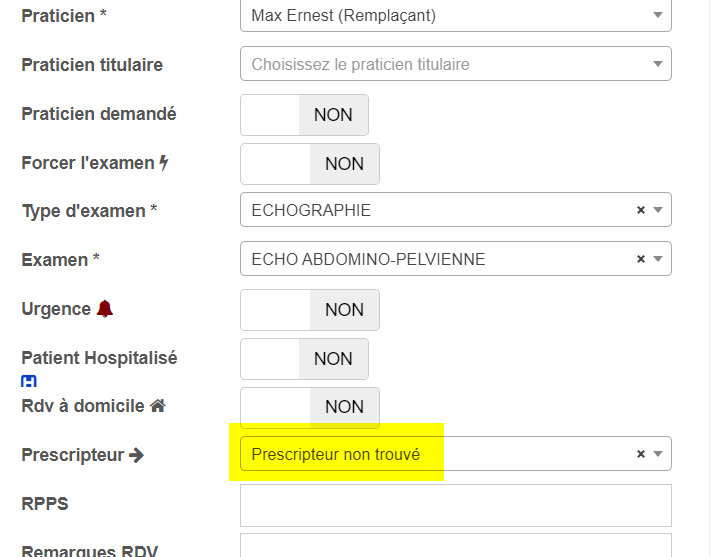Image resolution: width=723 pixels, height=557 pixels.
Task: Clear the Type d'examen selection with x
Action: click(x=641, y=210)
